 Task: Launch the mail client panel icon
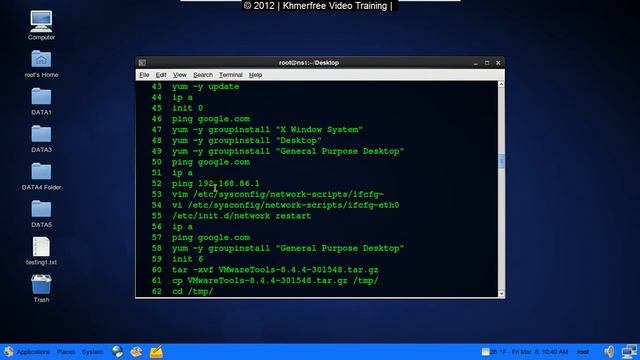[x=137, y=351]
